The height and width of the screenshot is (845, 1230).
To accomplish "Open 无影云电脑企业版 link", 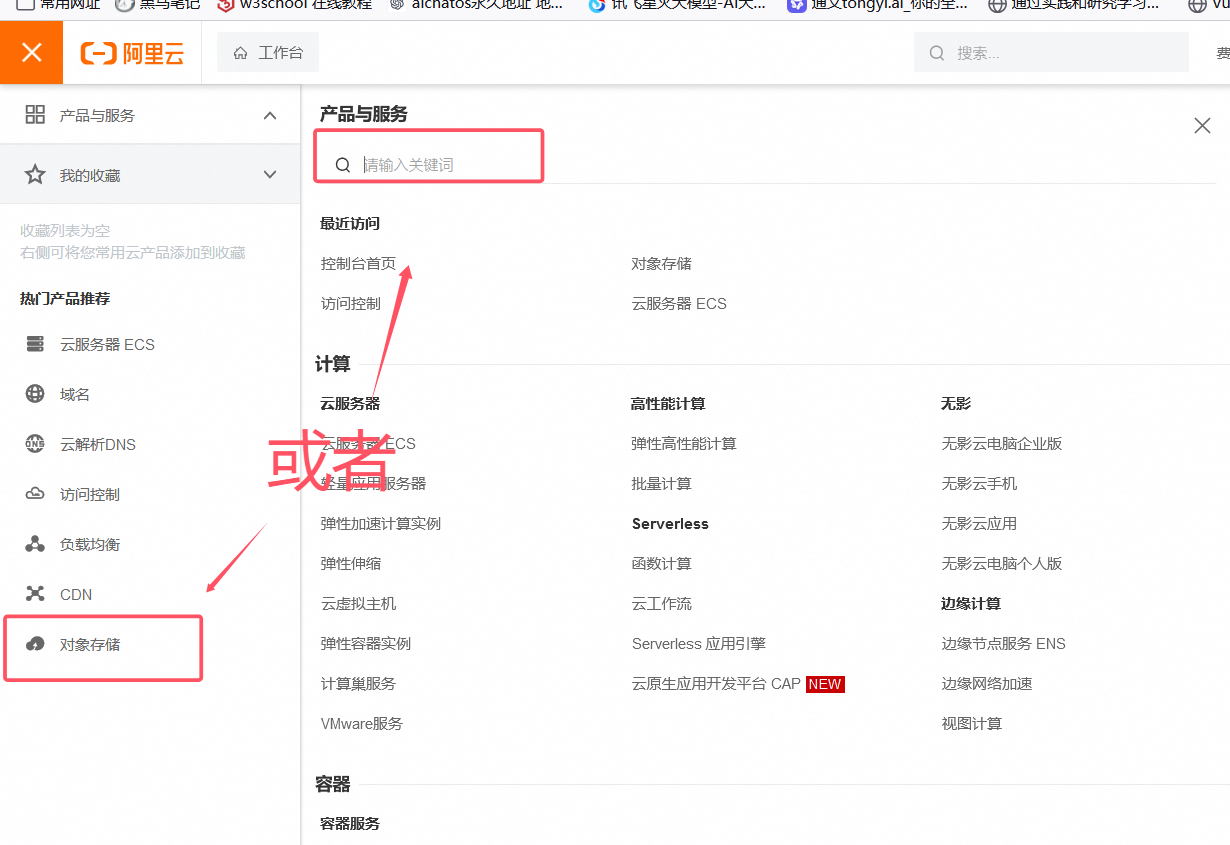I will click(1001, 444).
